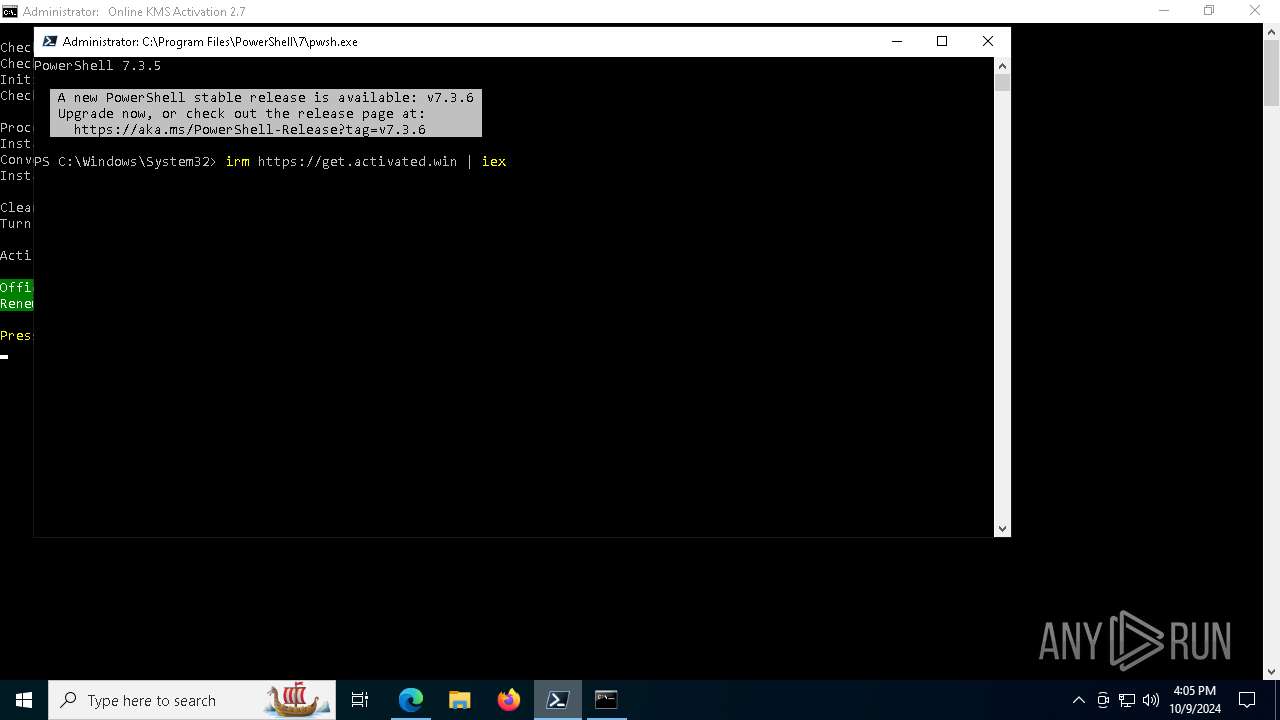Click the taskbar search box

tap(190, 700)
